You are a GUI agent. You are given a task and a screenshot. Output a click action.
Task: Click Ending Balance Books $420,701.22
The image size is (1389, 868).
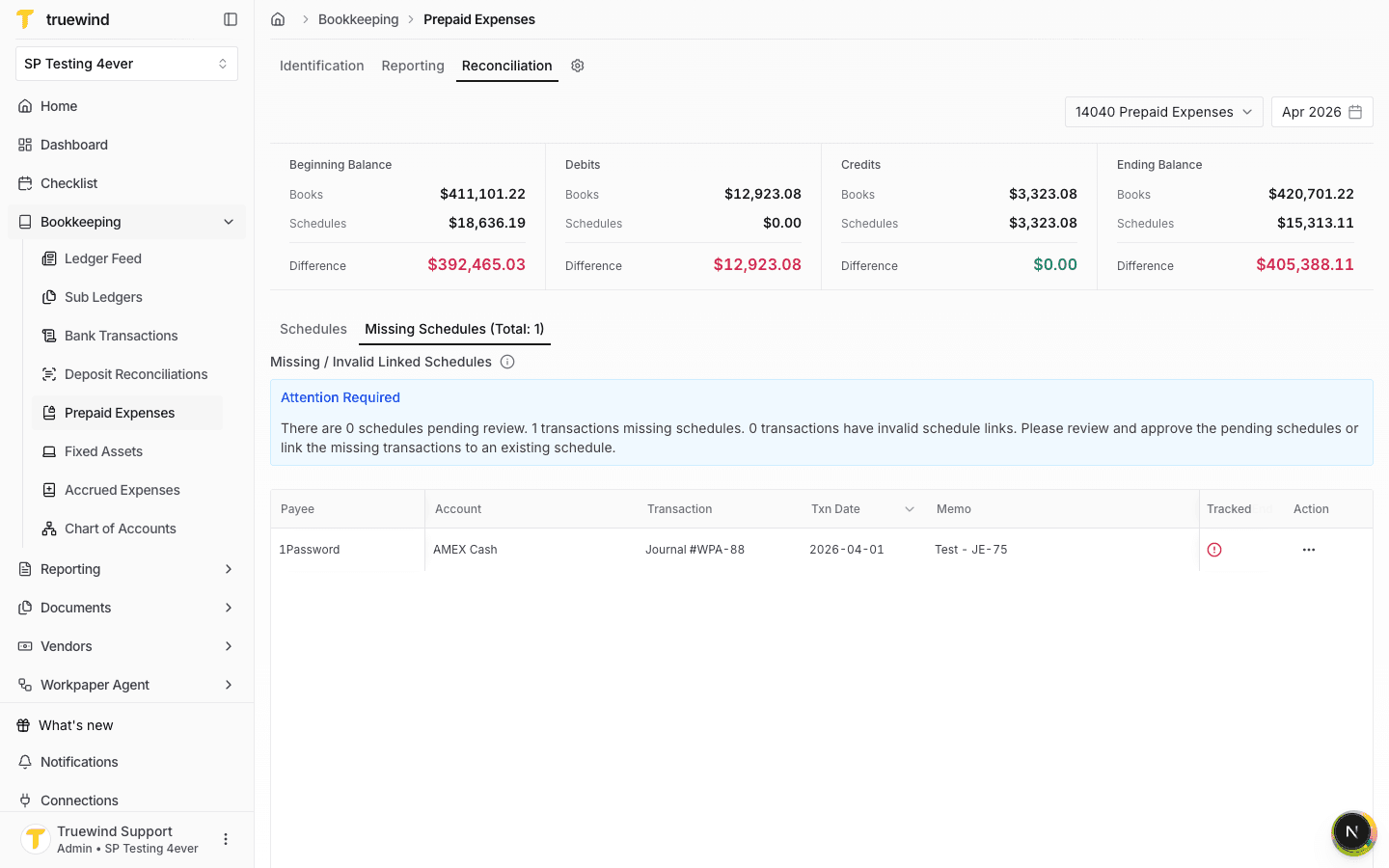pos(1311,194)
